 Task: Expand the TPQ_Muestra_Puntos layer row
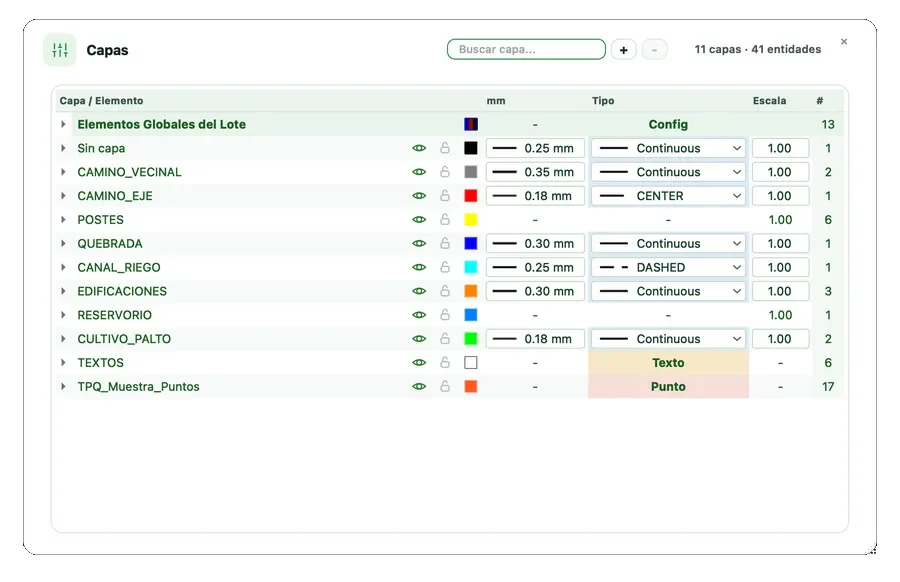click(63, 386)
